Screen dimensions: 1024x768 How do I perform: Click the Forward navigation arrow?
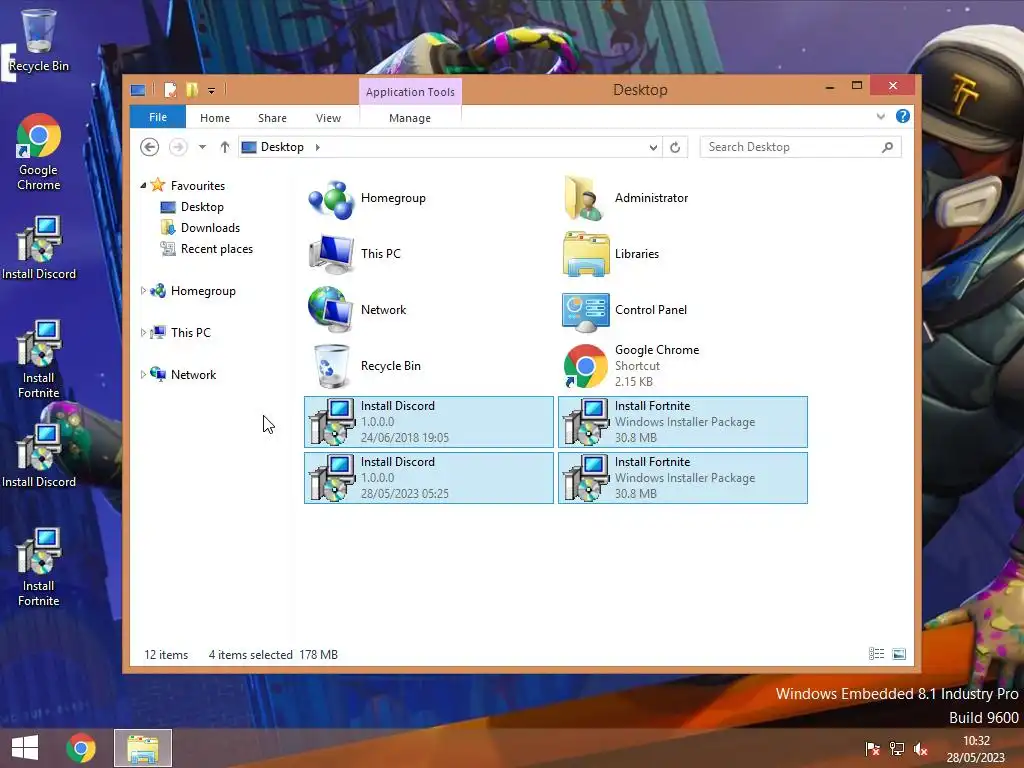(178, 147)
